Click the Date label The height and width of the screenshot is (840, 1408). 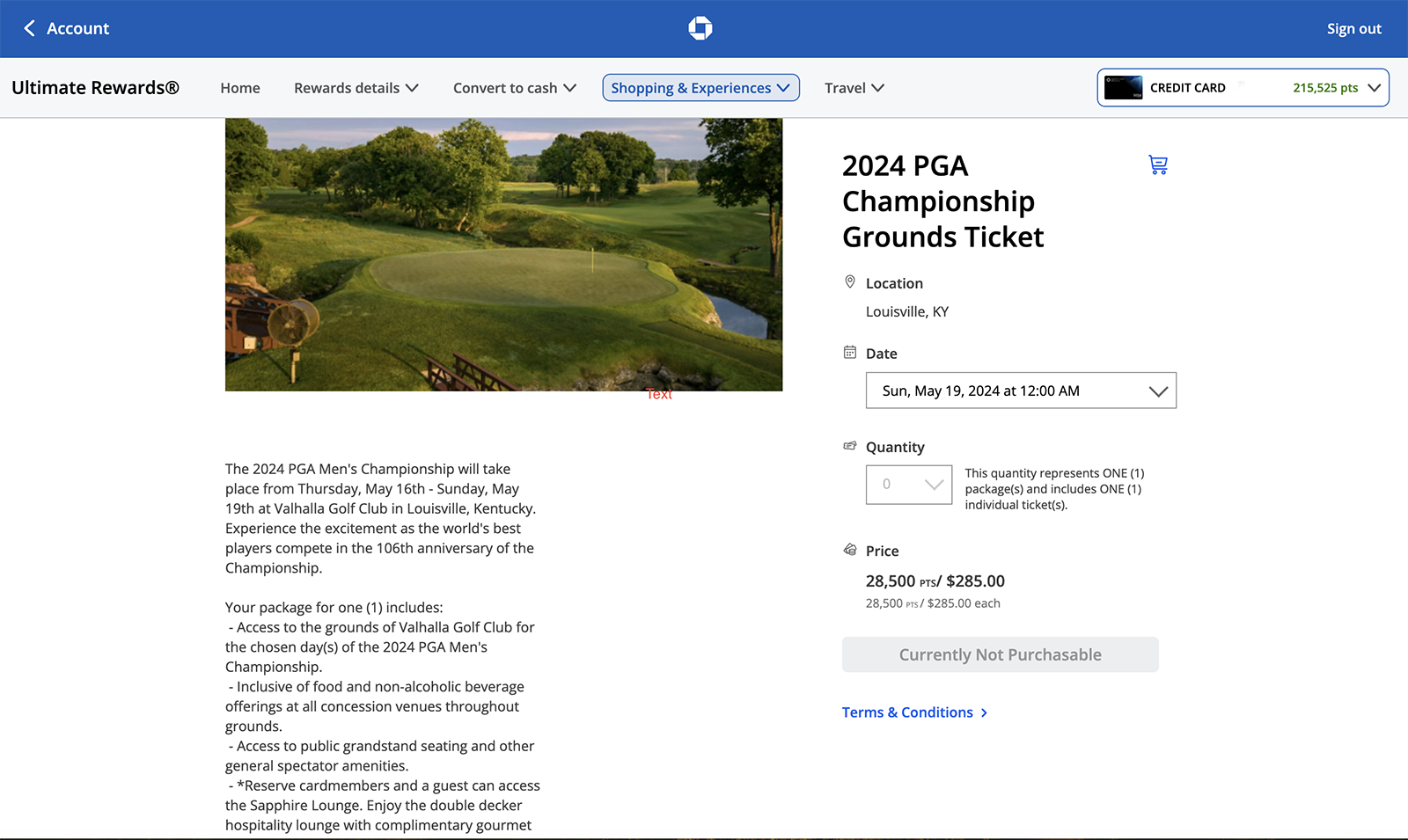coord(882,354)
